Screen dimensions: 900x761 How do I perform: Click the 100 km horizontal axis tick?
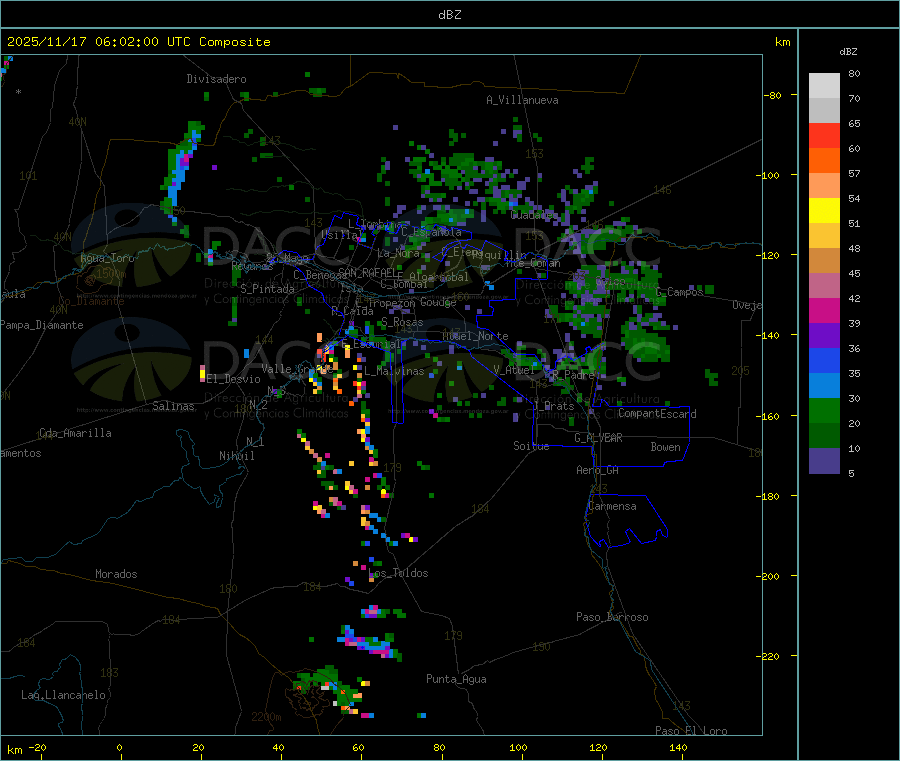click(x=518, y=747)
